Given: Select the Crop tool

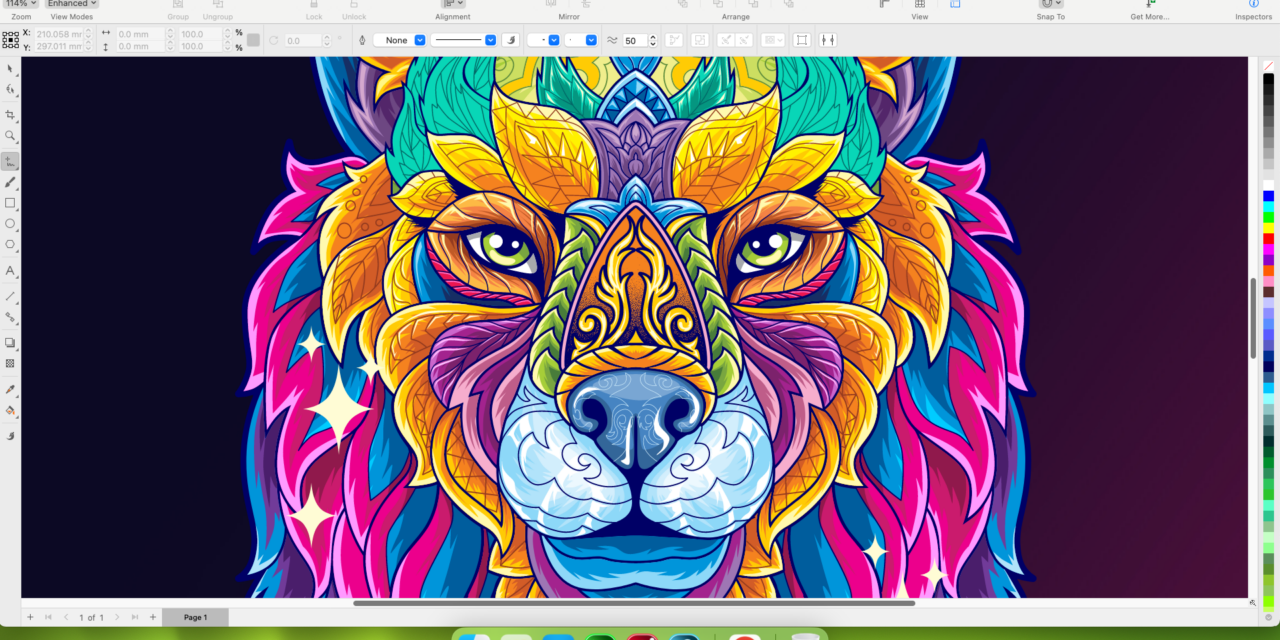Looking at the screenshot, I should click(10, 115).
